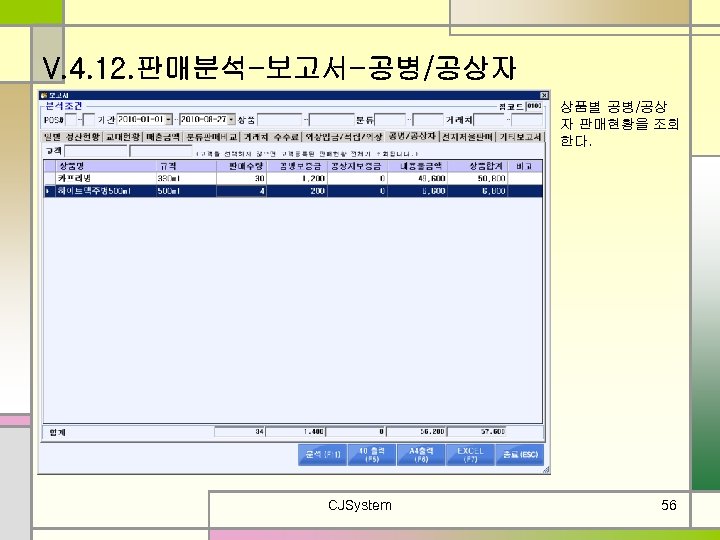This screenshot has width=720, height=540.
Task: Close the 보고서 window
Action: [x=544, y=95]
